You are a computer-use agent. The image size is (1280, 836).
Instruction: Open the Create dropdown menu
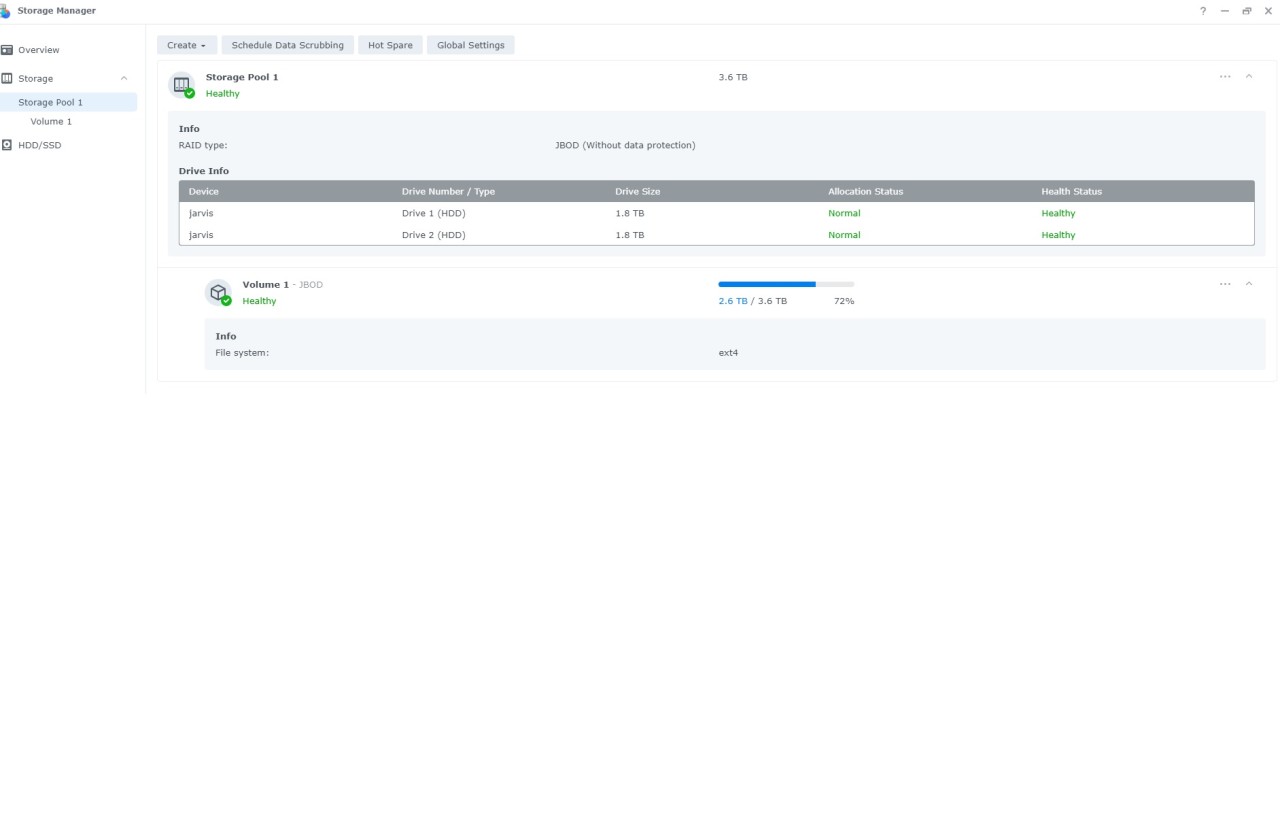pos(187,45)
